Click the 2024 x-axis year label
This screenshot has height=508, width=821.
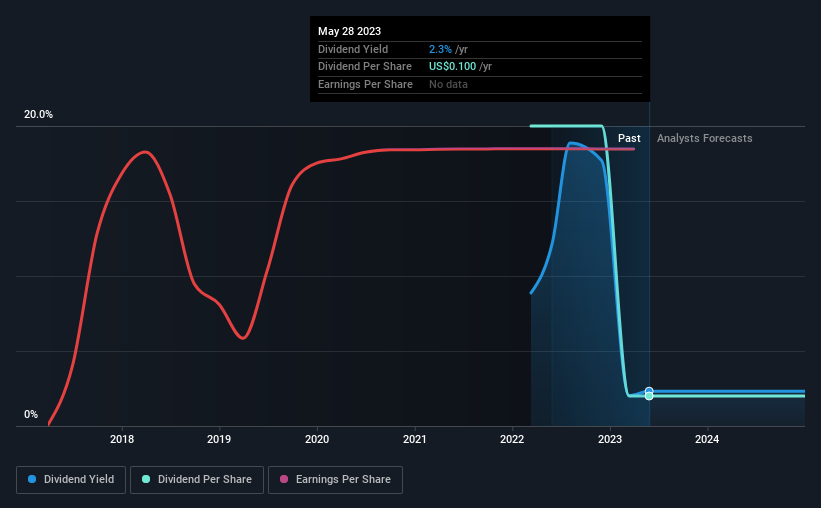pyautogui.click(x=707, y=439)
